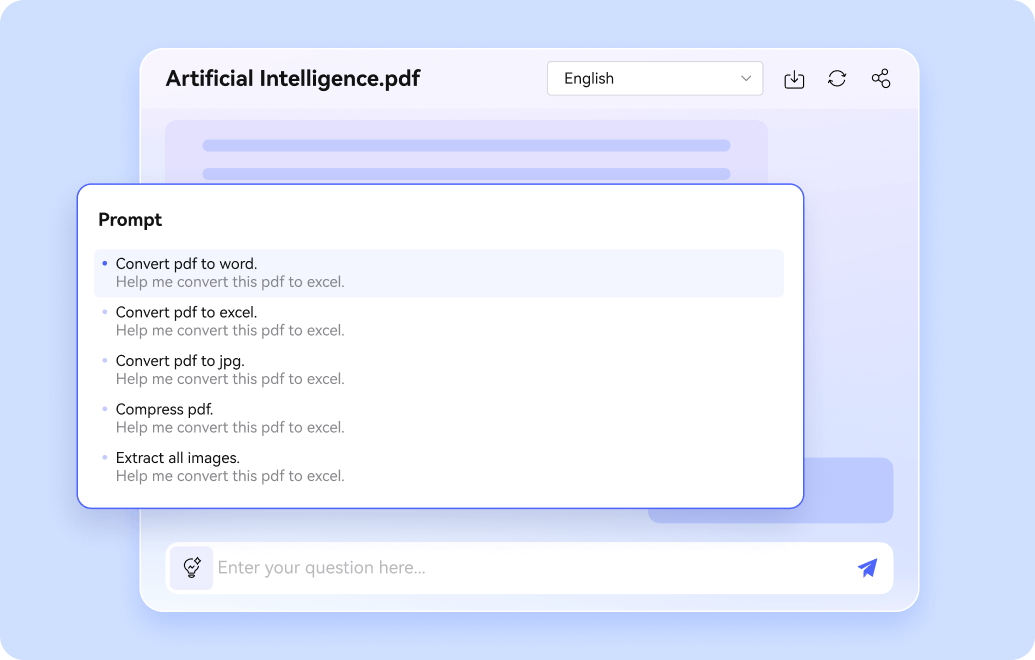Image resolution: width=1035 pixels, height=660 pixels.
Task: Select the "Convert pdf to word." prompt
Action: tap(187, 264)
